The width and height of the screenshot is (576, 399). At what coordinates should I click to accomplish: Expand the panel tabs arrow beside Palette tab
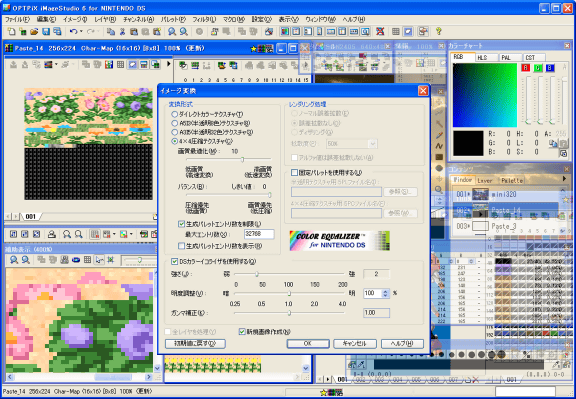[x=565, y=179]
